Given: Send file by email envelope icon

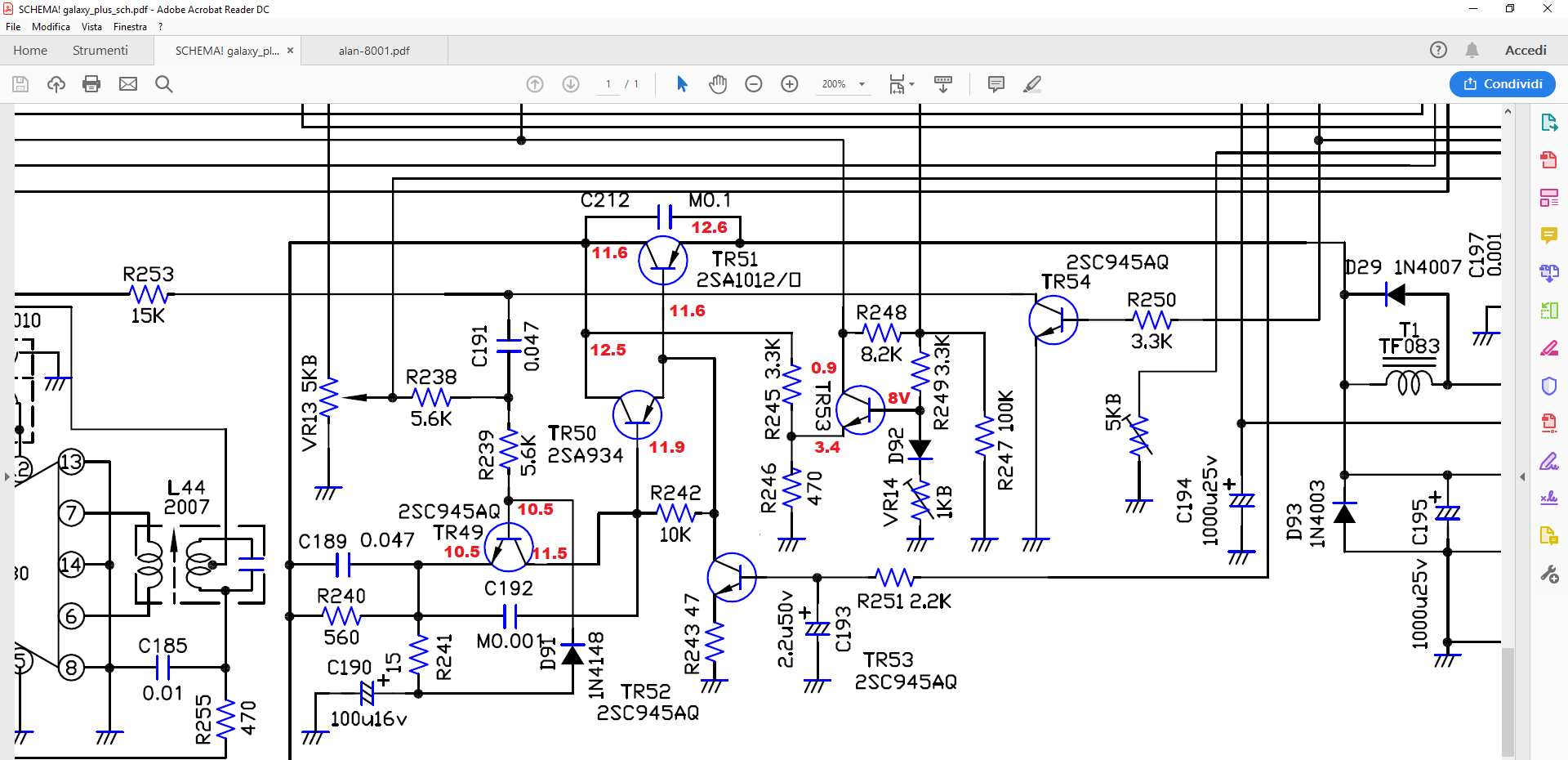Looking at the screenshot, I should coord(128,84).
